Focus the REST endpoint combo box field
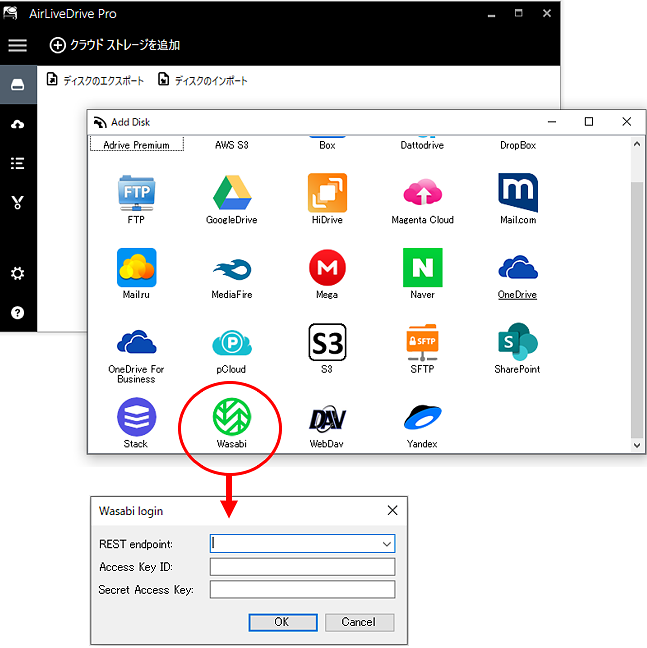 (x=302, y=544)
